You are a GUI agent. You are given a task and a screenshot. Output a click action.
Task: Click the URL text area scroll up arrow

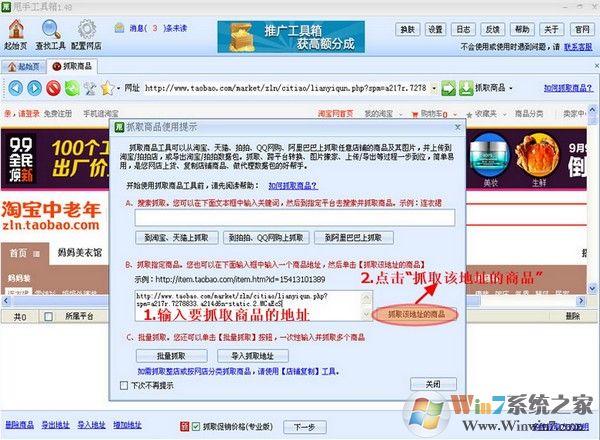[x=366, y=296]
